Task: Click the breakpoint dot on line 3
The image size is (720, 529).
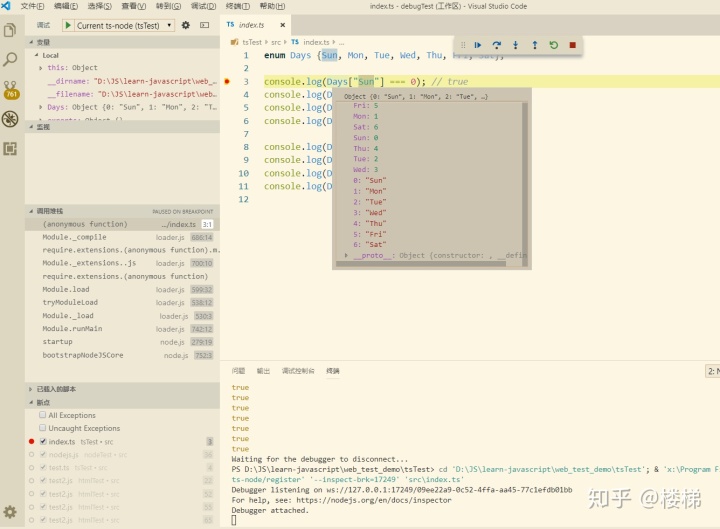Action: coord(227,81)
